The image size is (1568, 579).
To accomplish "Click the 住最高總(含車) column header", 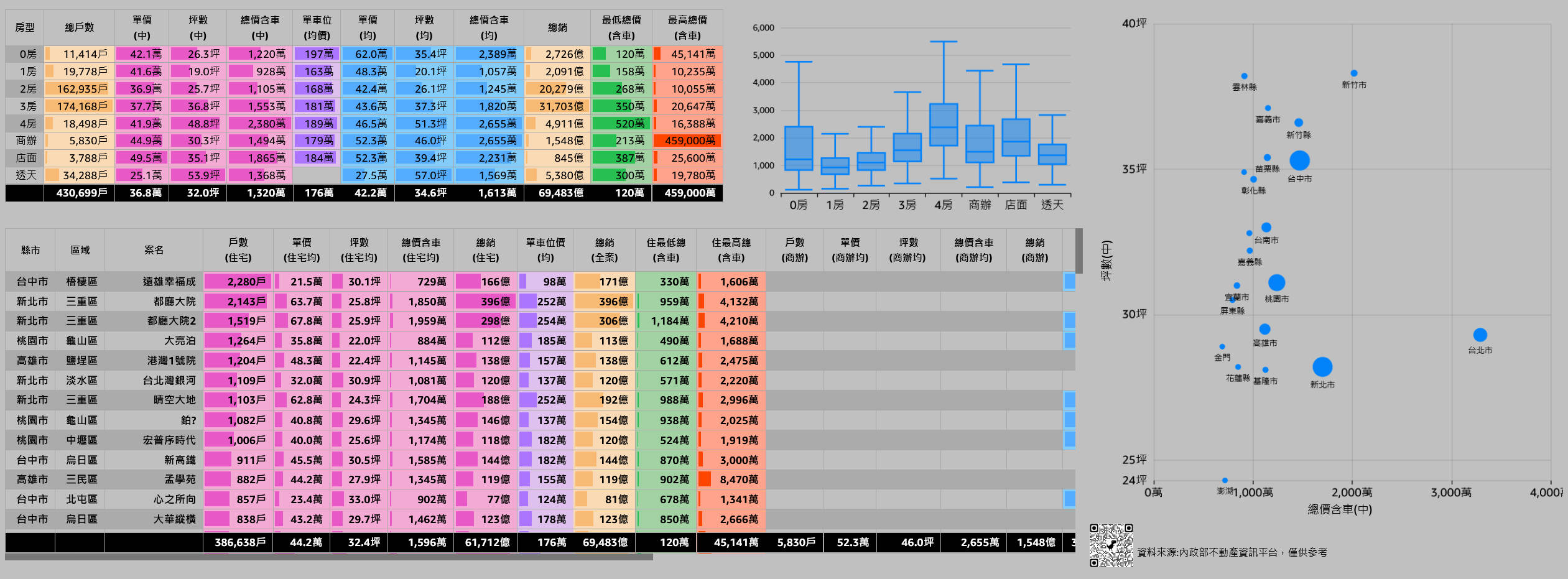I will coord(731,250).
